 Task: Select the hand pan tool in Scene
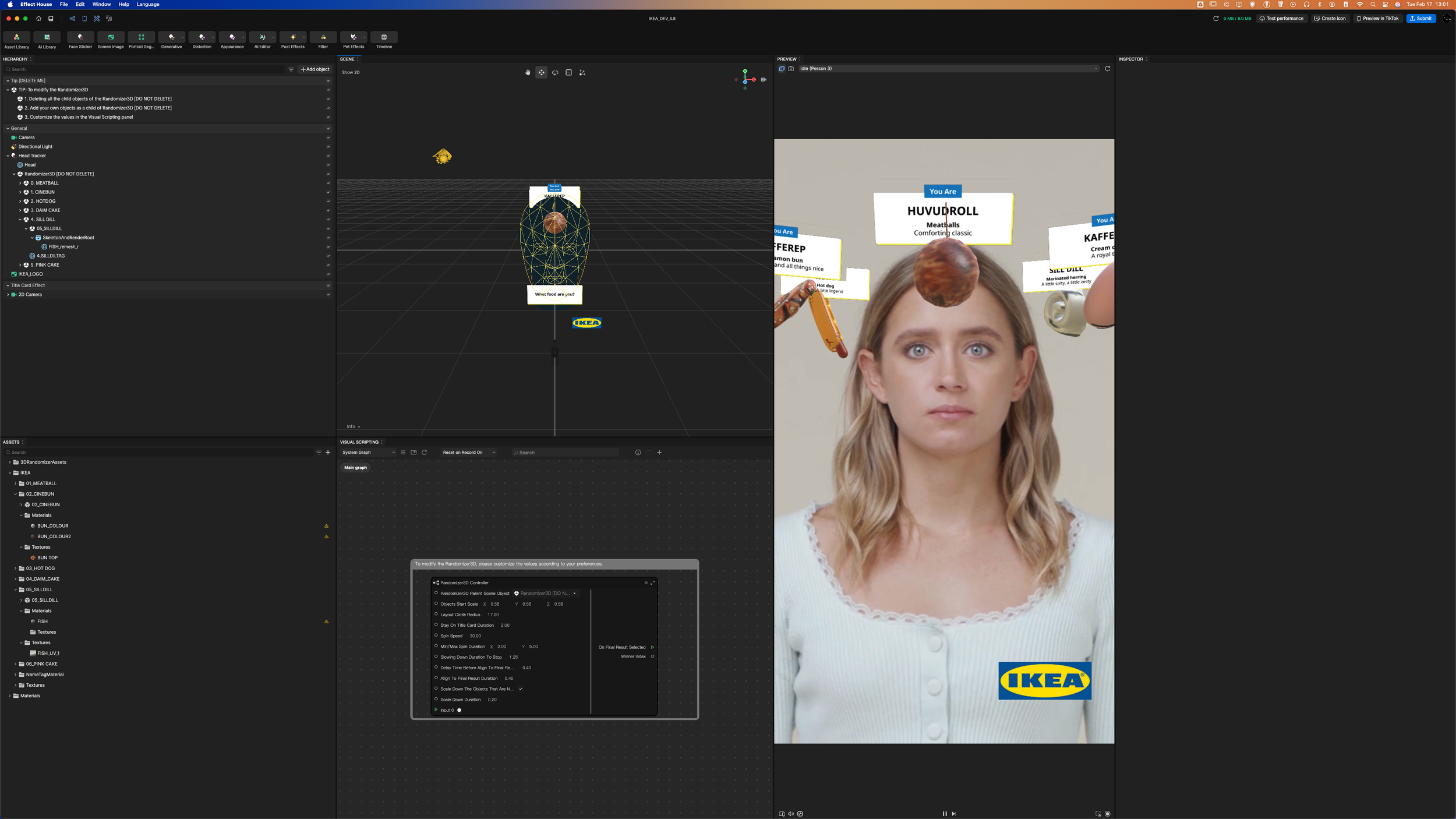(528, 73)
